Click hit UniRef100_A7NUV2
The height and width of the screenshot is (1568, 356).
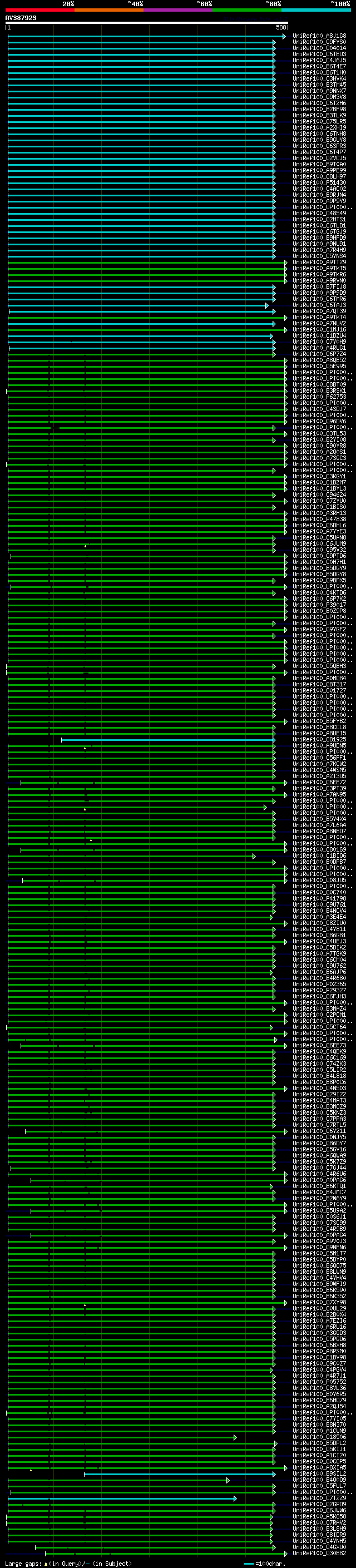tap(319, 323)
